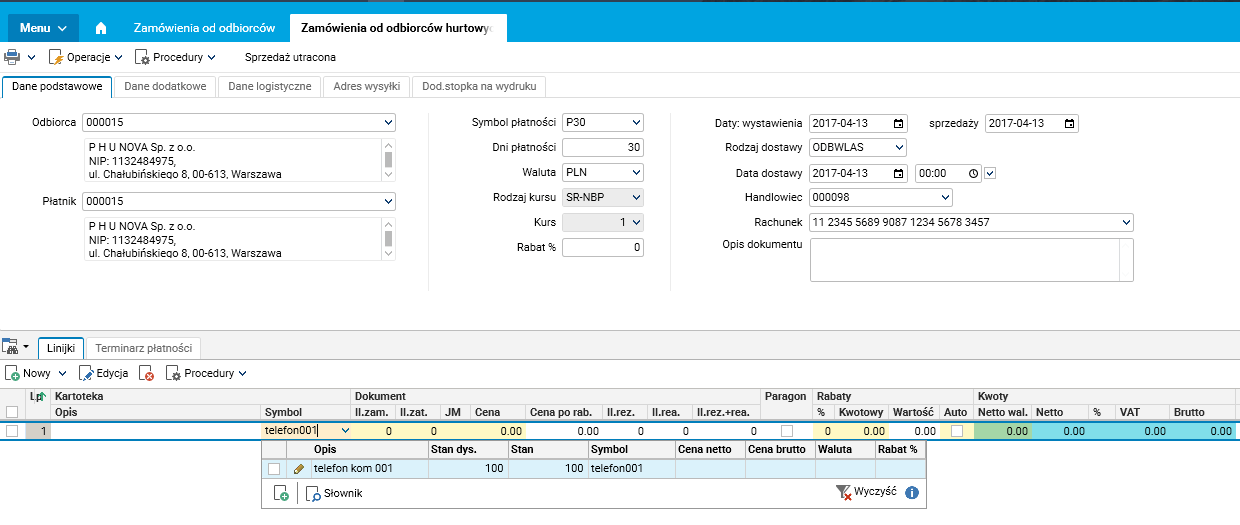Expand the Rachunek bank account dropdown
The width and height of the screenshot is (1240, 525).
point(1126,222)
